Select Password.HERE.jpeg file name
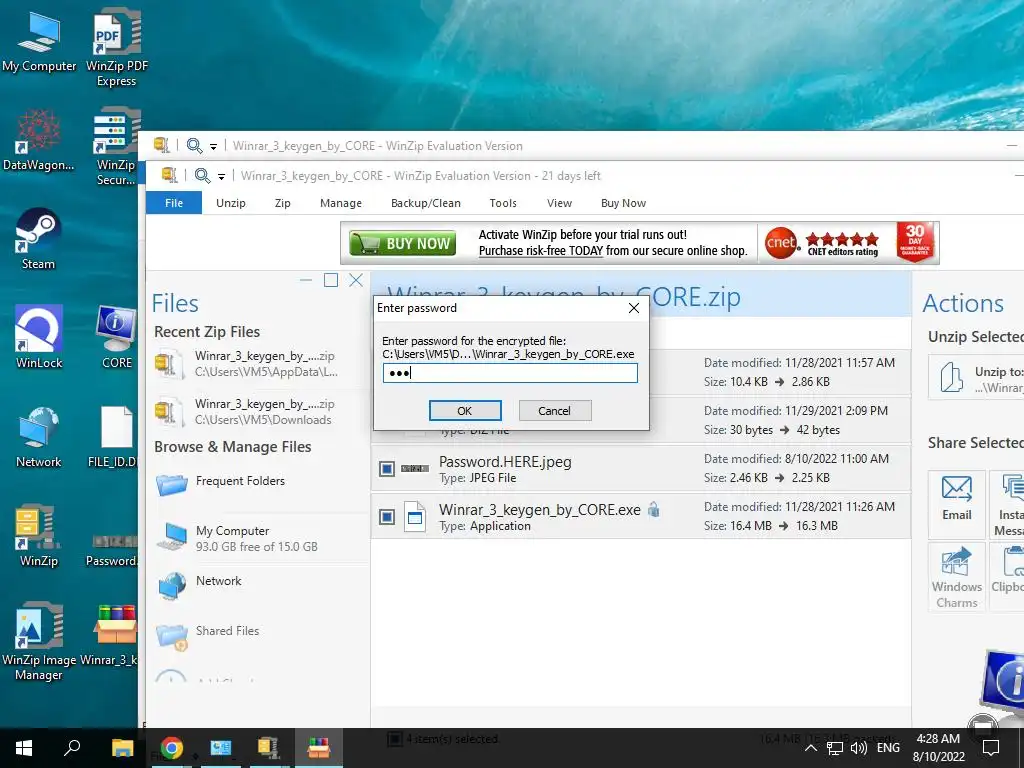The height and width of the screenshot is (768, 1024). pos(505,462)
